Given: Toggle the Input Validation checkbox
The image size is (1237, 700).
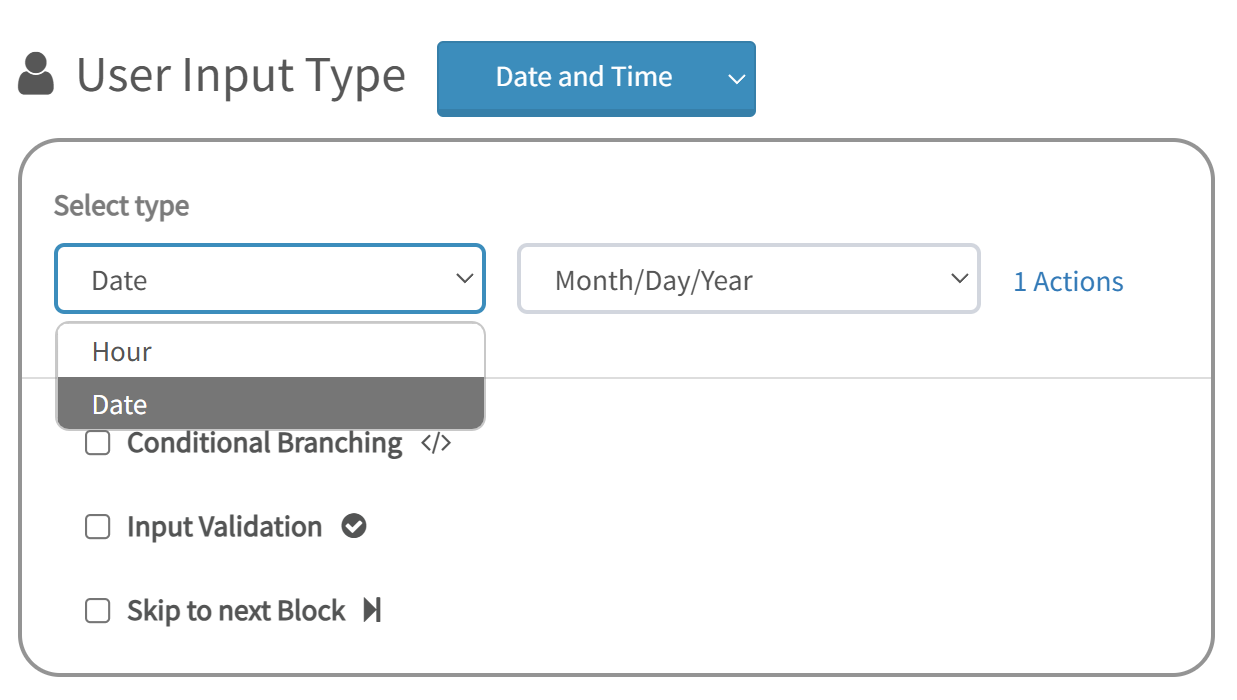Looking at the screenshot, I should [x=97, y=527].
